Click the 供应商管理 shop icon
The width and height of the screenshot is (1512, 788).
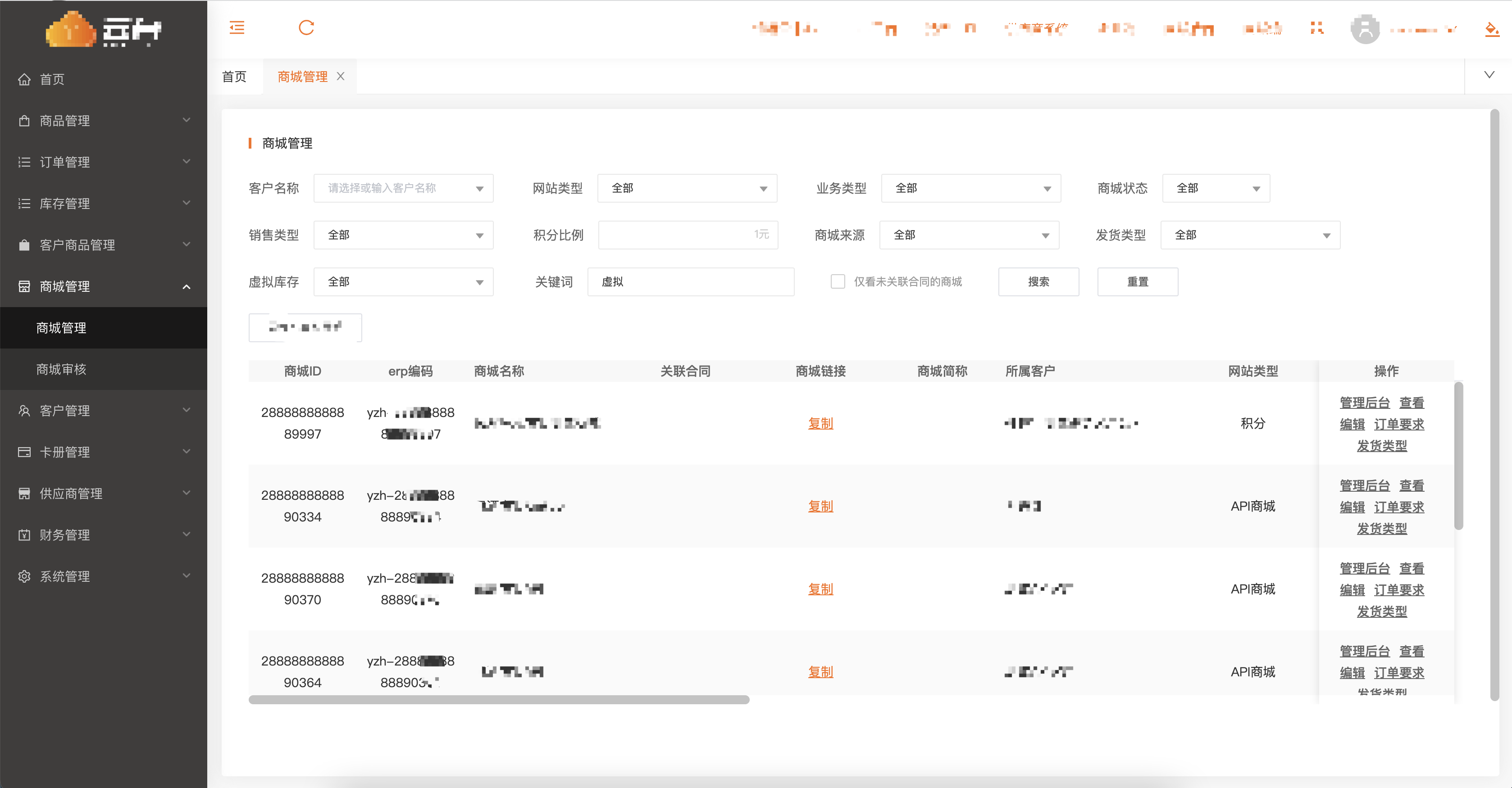click(x=24, y=494)
